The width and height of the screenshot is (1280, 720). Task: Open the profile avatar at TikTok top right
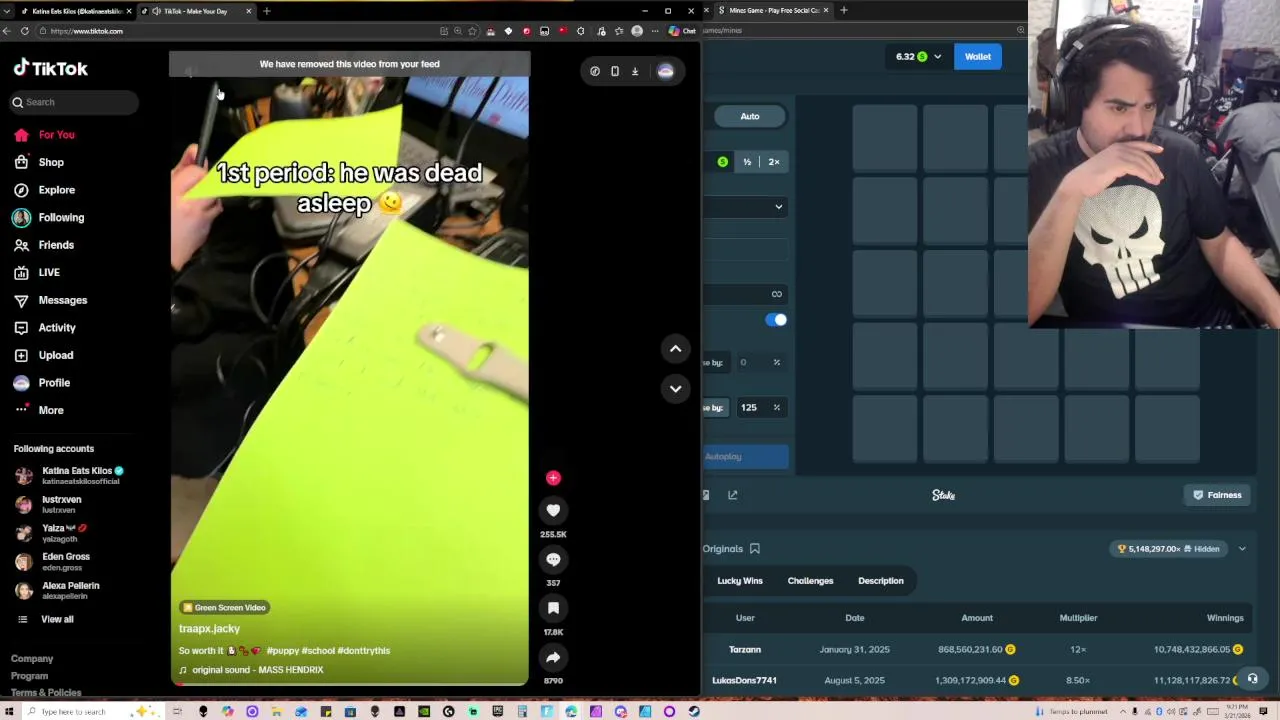665,71
